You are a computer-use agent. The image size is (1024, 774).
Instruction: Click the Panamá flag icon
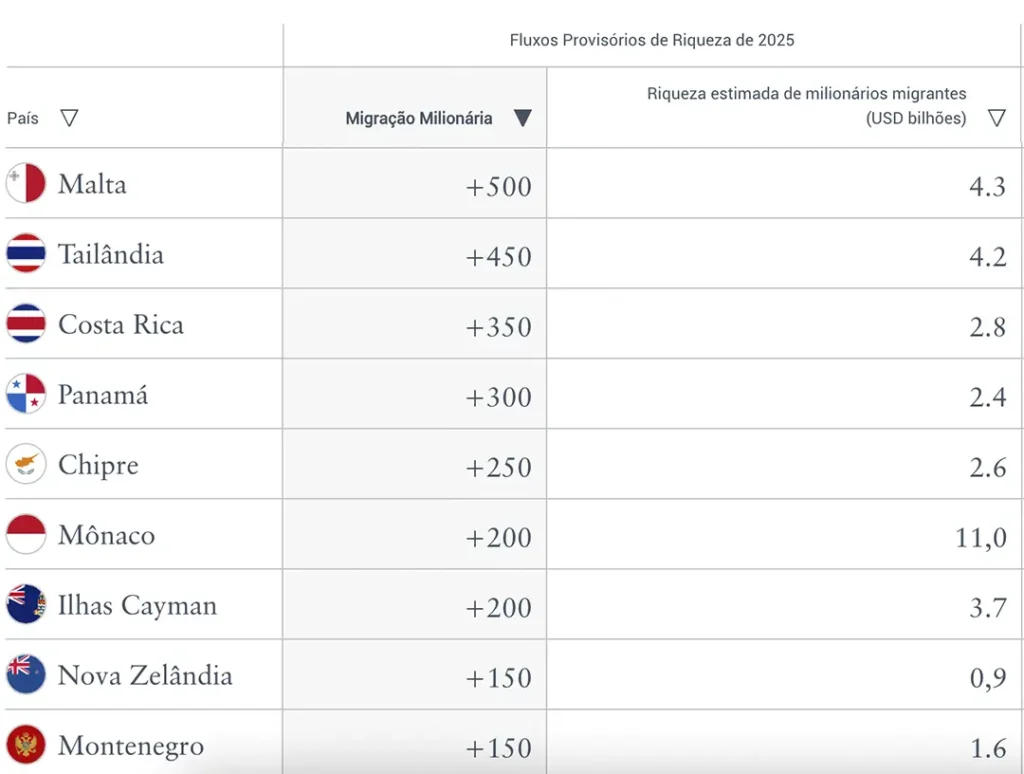26,393
